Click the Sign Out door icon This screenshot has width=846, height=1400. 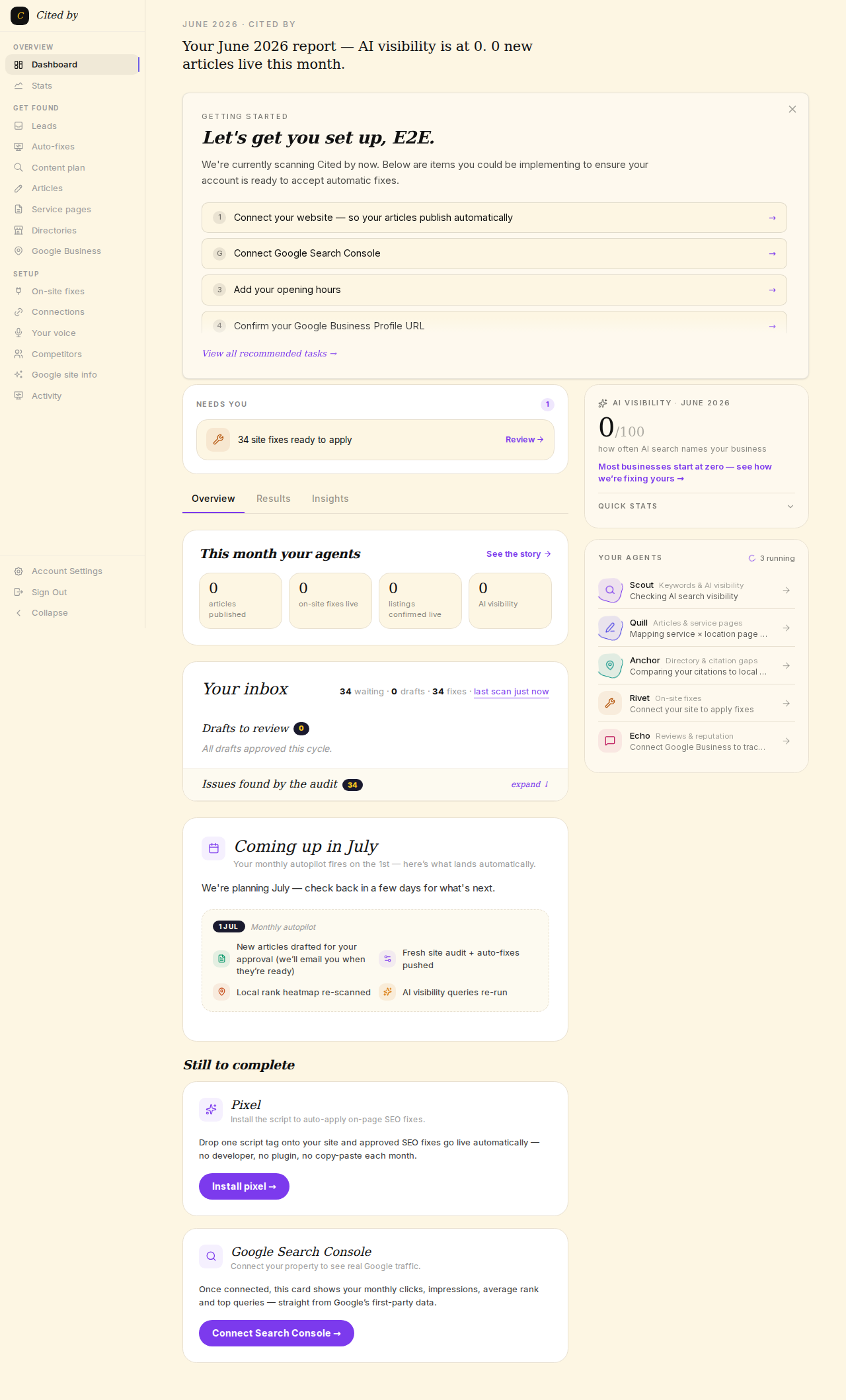[19, 593]
